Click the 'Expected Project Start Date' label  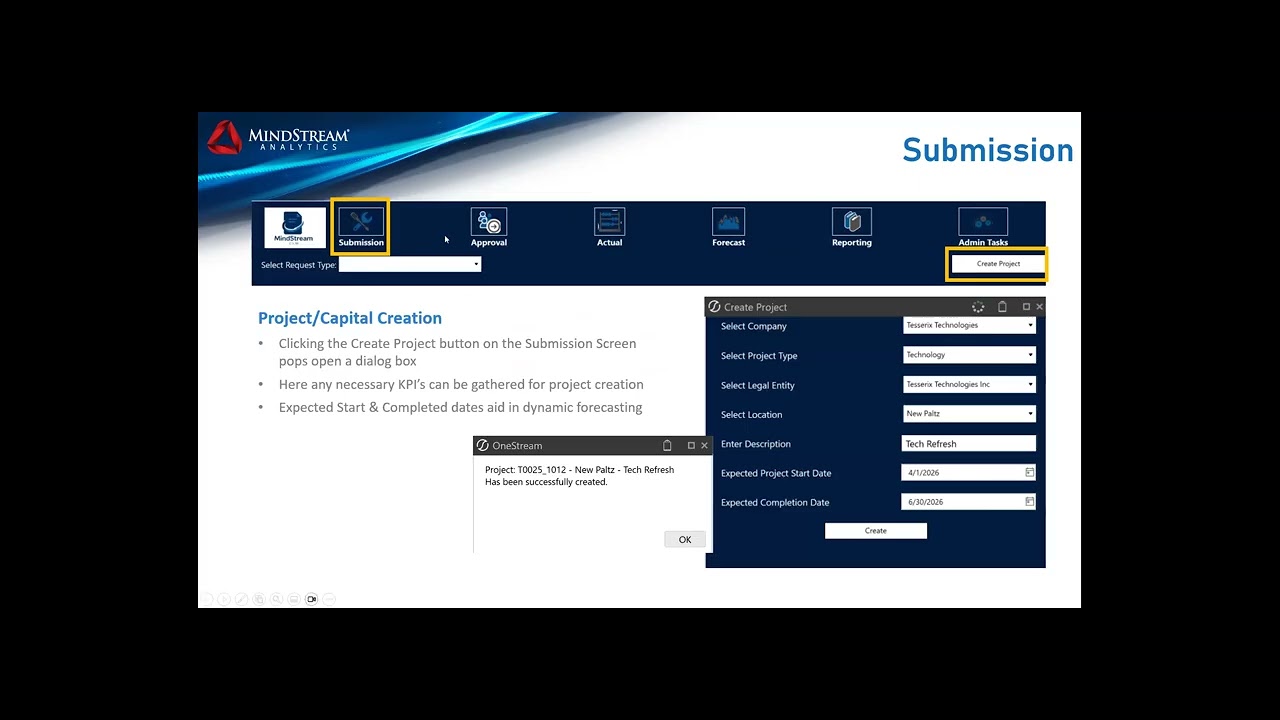[776, 473]
